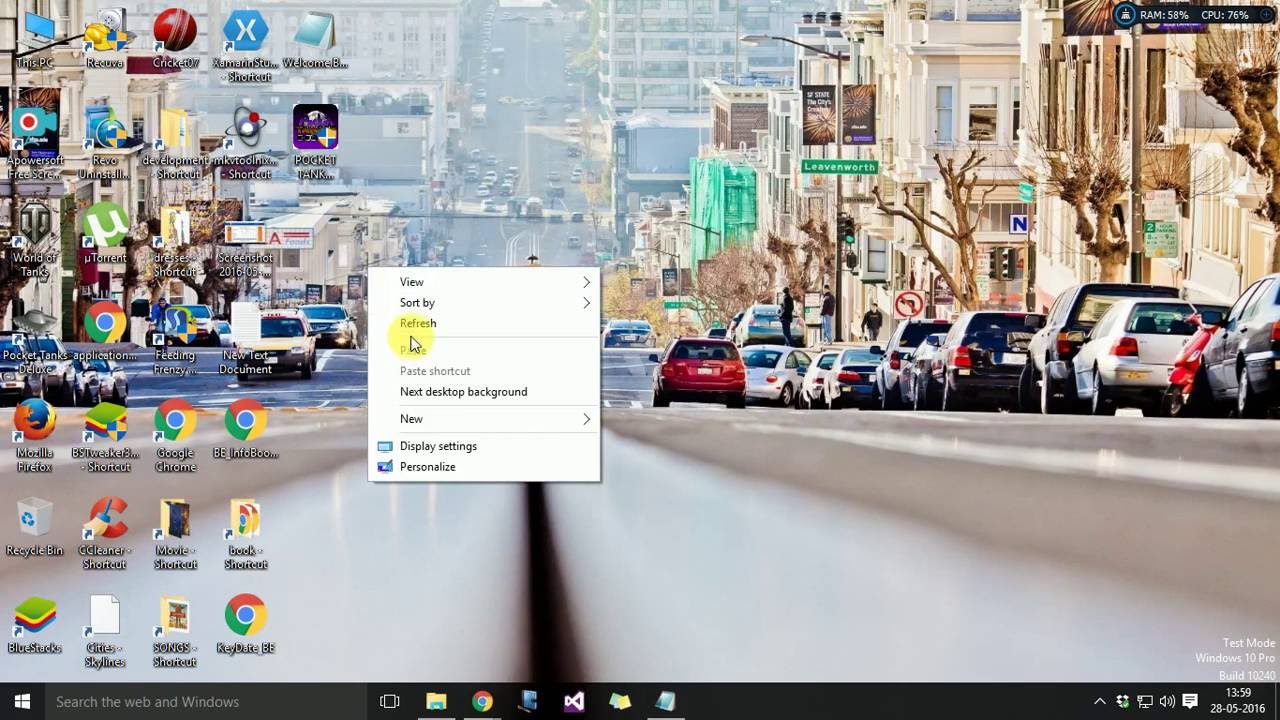Select the µTorrent desktop icon
Screen dimensions: 1280x720
click(x=105, y=227)
